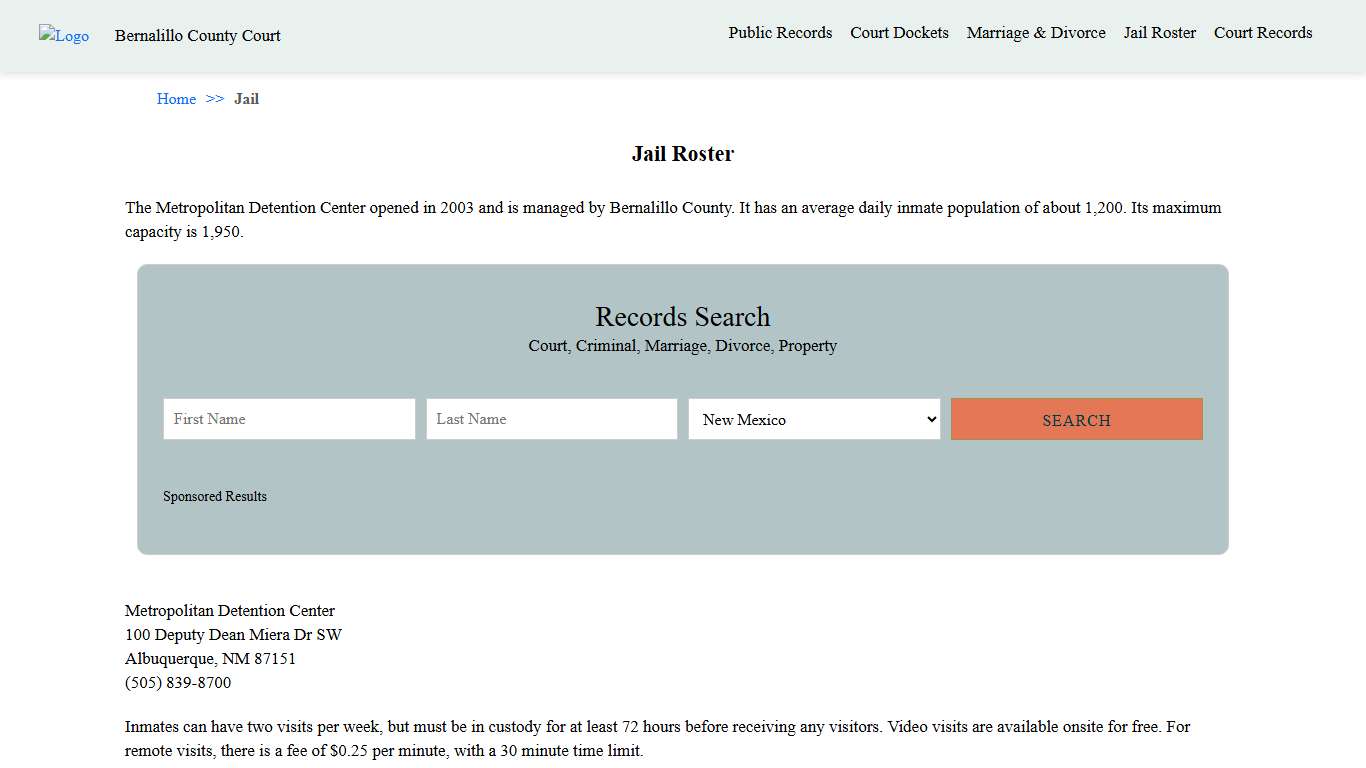Click the Records Search heading
This screenshot has width=1366, height=768.
[682, 317]
